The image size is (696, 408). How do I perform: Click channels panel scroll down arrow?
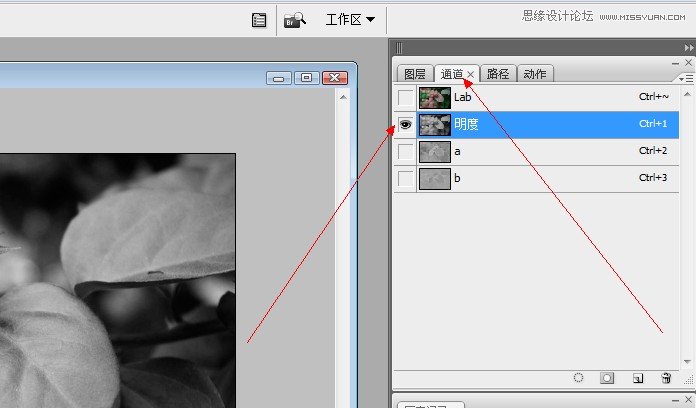click(x=687, y=362)
